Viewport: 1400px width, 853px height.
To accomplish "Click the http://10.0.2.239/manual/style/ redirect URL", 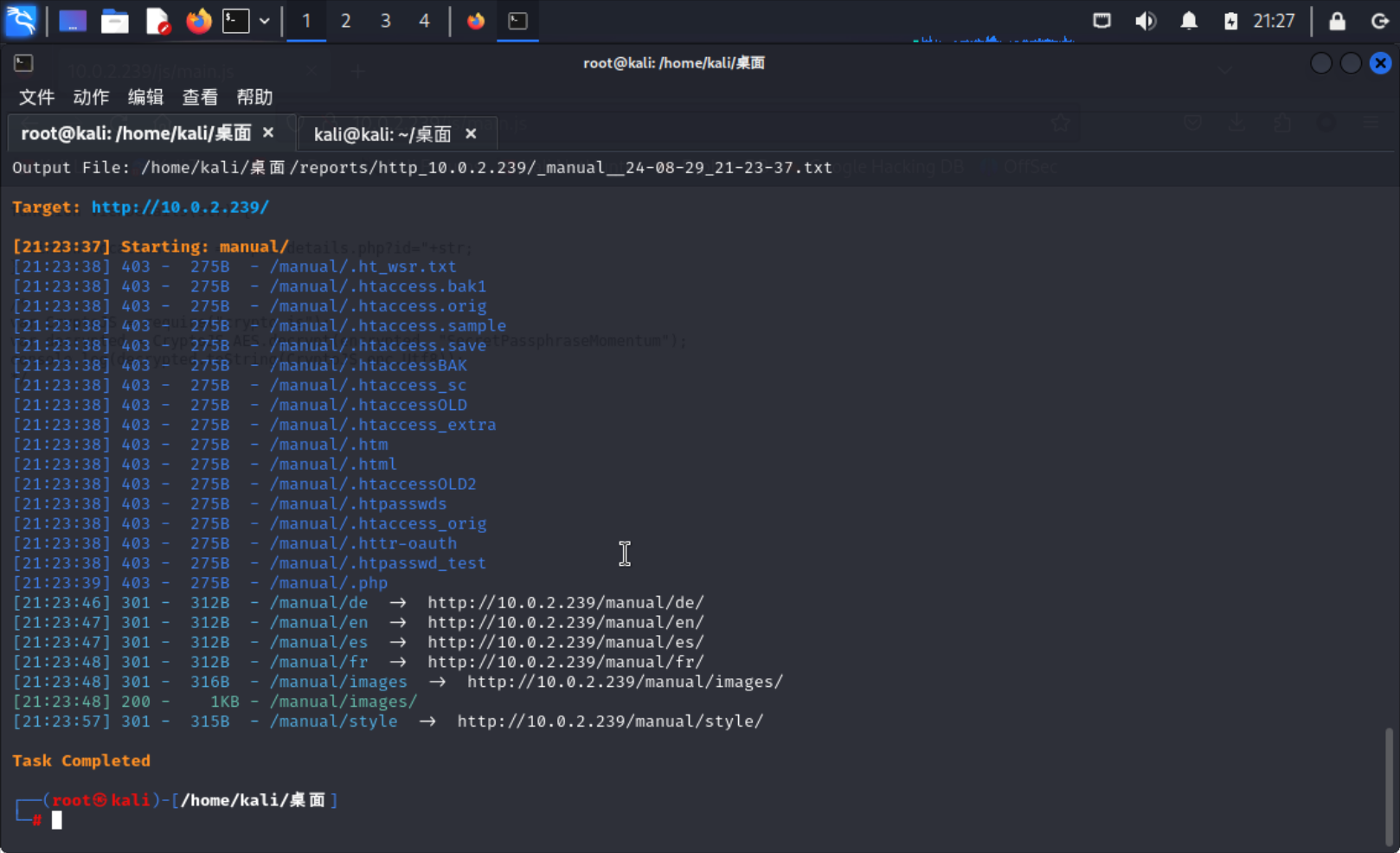I will (x=610, y=722).
